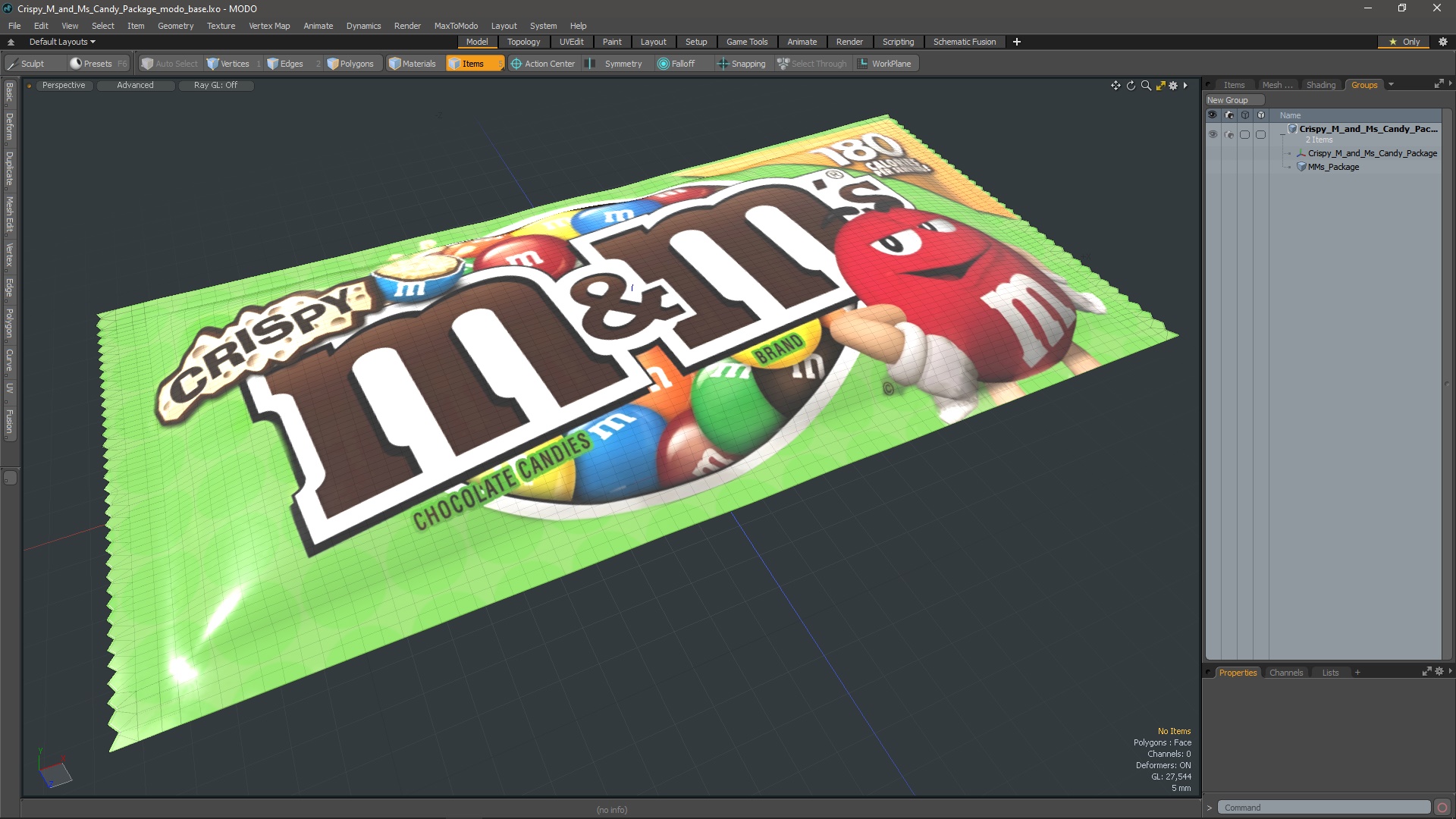This screenshot has height=819, width=1456.
Task: Switch to Schematic Fusion layout tab
Action: coord(965,42)
